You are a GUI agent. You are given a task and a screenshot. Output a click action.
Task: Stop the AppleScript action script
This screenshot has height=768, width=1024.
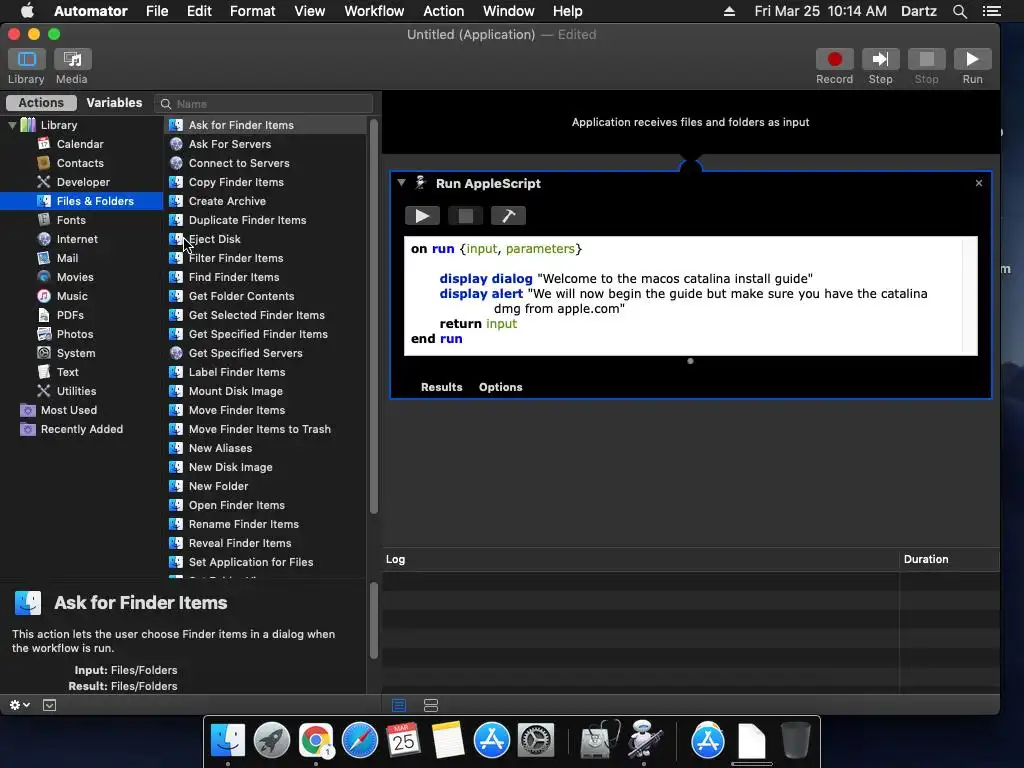(466, 216)
